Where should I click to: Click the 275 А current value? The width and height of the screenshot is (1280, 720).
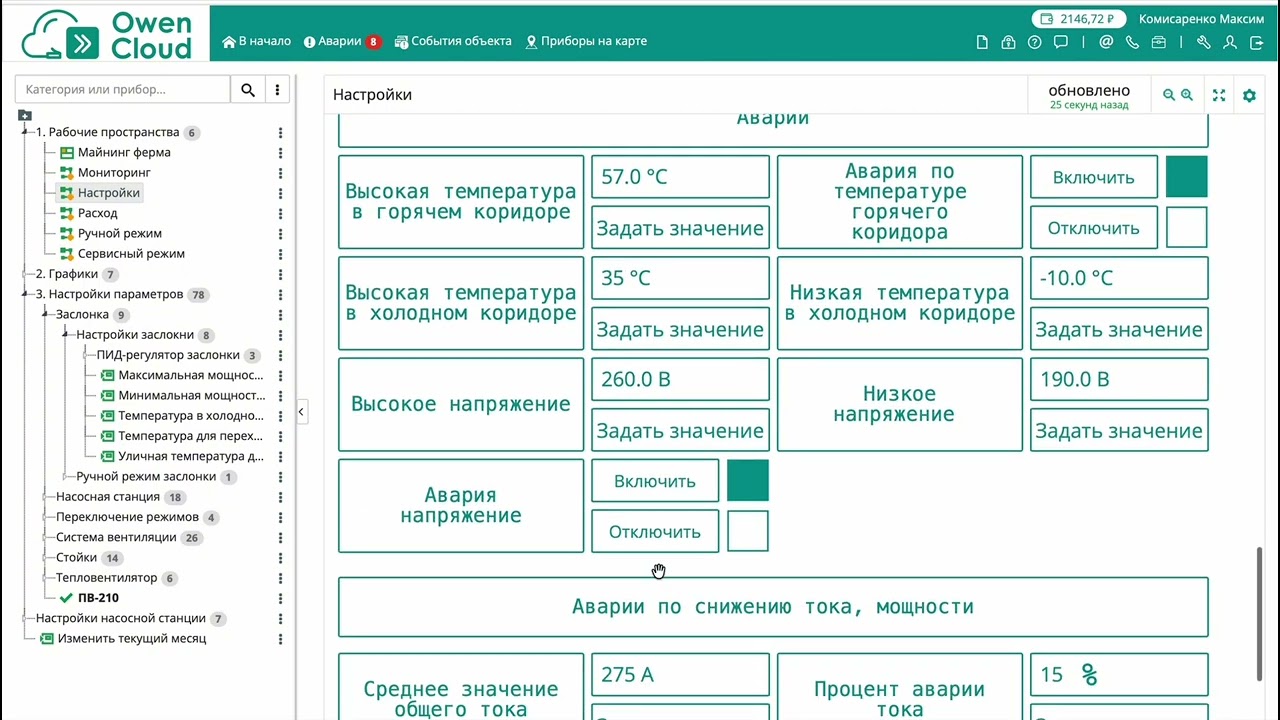[680, 675]
